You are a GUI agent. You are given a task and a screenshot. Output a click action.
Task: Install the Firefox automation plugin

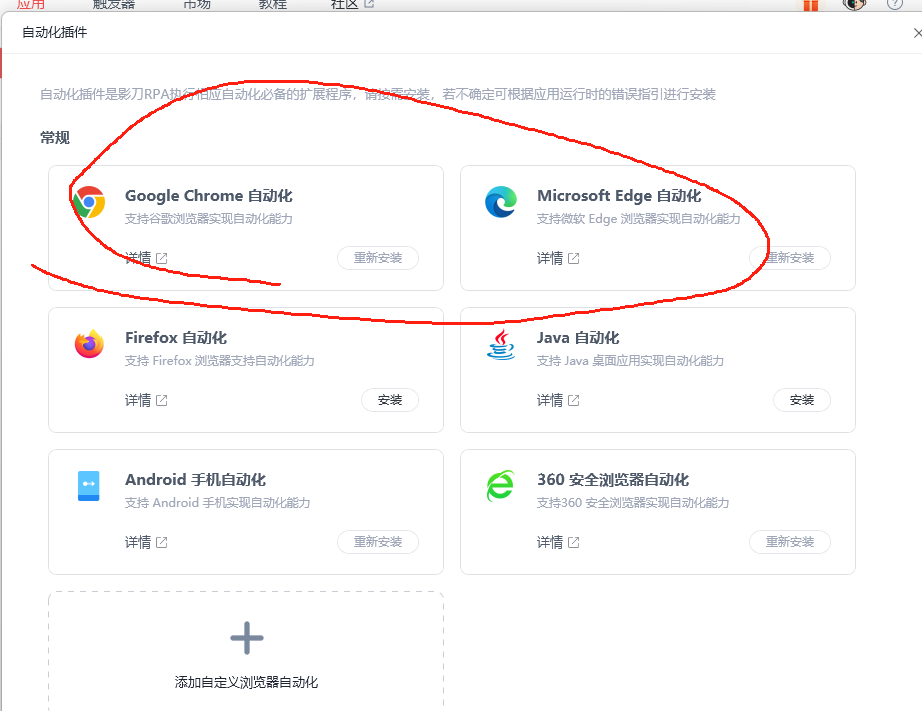(390, 400)
